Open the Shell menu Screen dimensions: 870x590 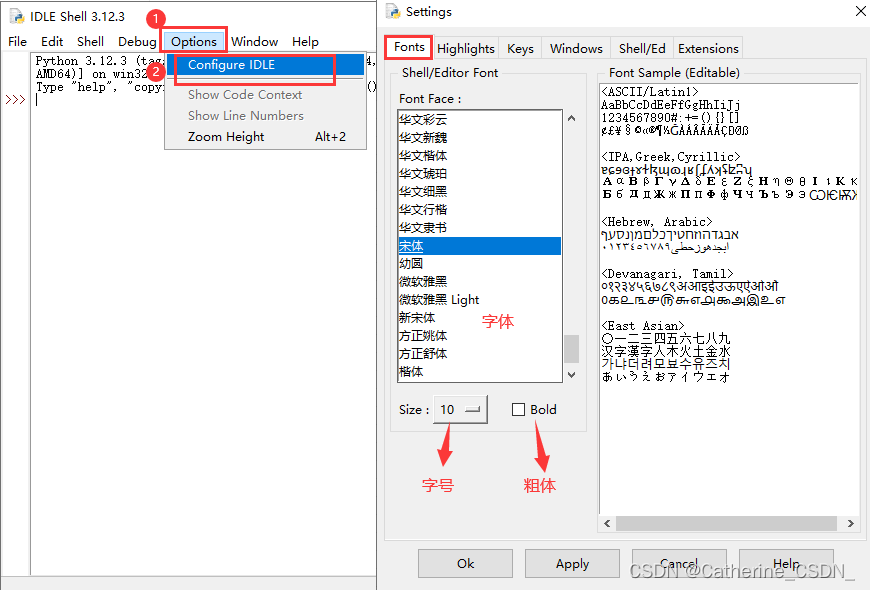[90, 42]
